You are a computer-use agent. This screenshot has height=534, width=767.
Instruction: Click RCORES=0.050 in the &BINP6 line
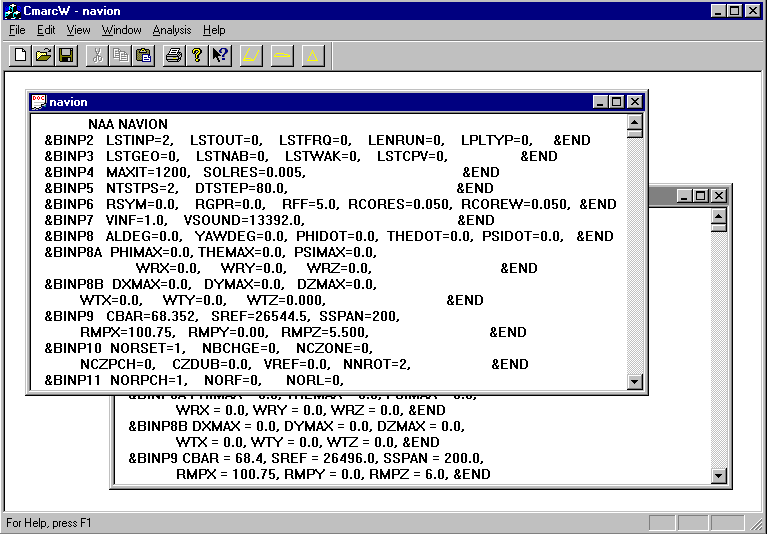pyautogui.click(x=399, y=204)
